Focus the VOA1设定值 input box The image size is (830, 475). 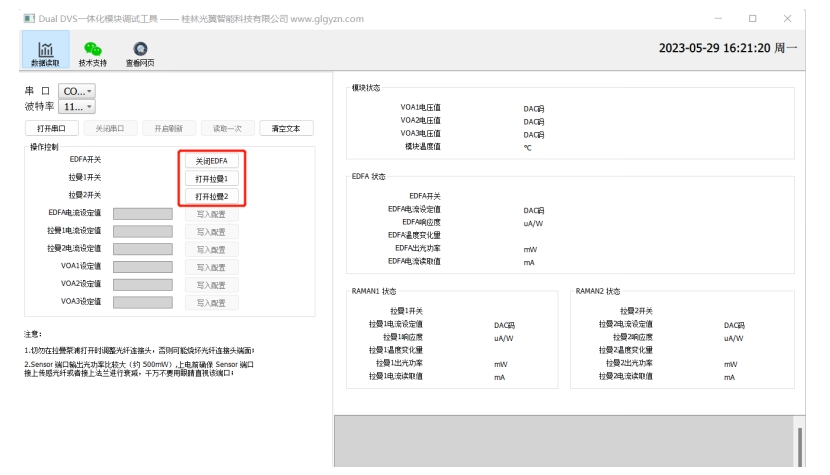coord(144,267)
